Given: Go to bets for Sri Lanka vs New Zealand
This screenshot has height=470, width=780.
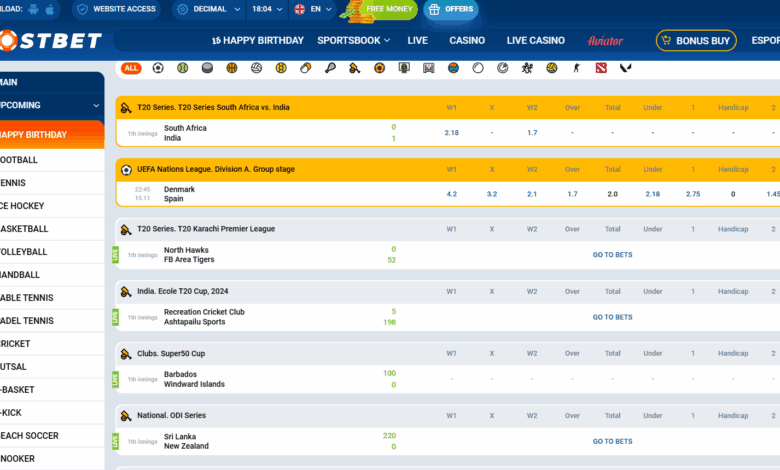Looking at the screenshot, I should coord(612,442).
